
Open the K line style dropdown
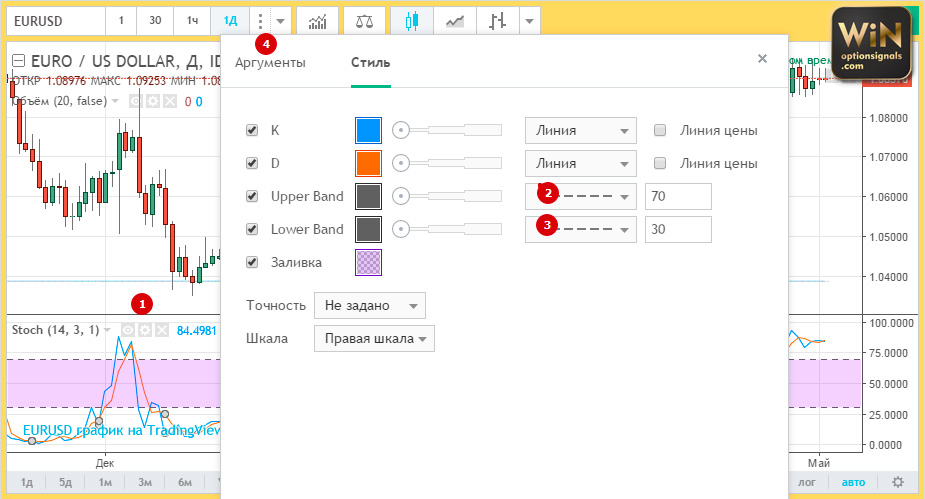[x=581, y=130]
